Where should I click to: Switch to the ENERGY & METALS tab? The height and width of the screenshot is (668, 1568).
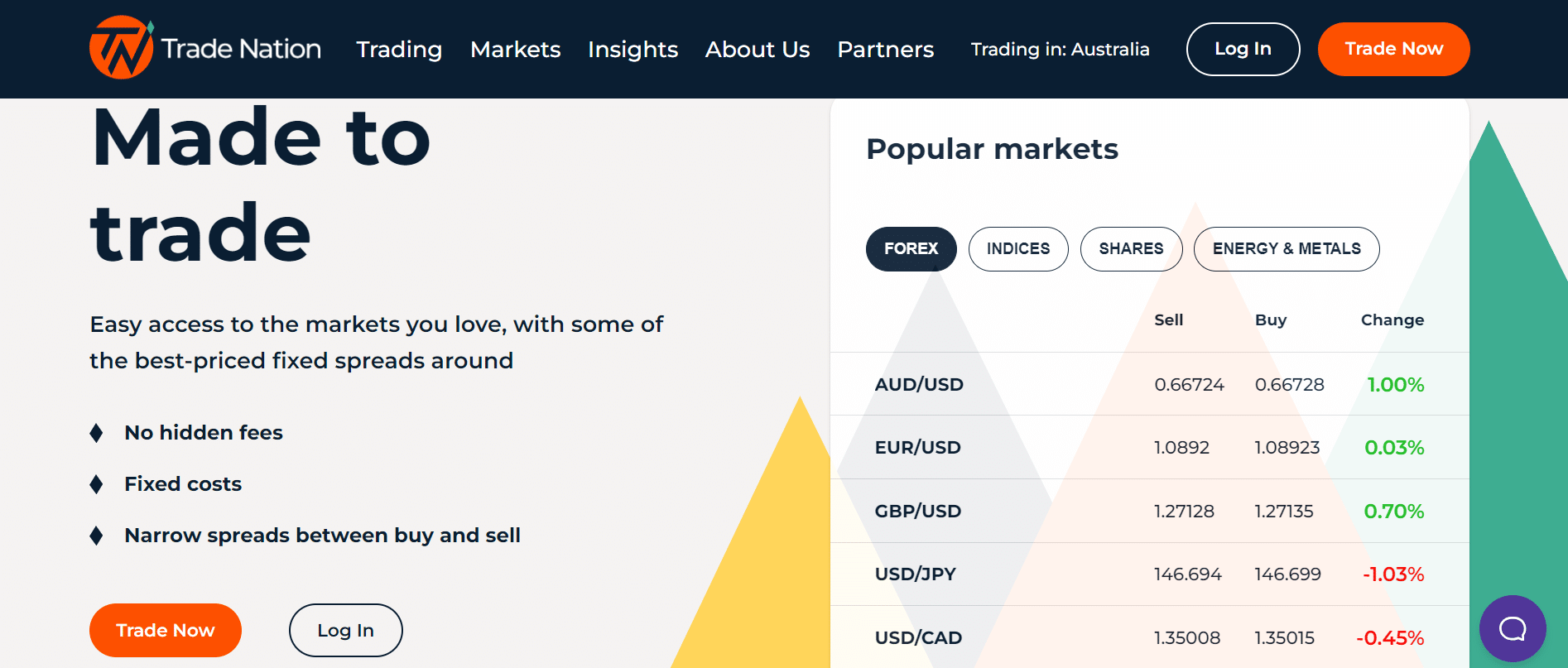point(1287,249)
